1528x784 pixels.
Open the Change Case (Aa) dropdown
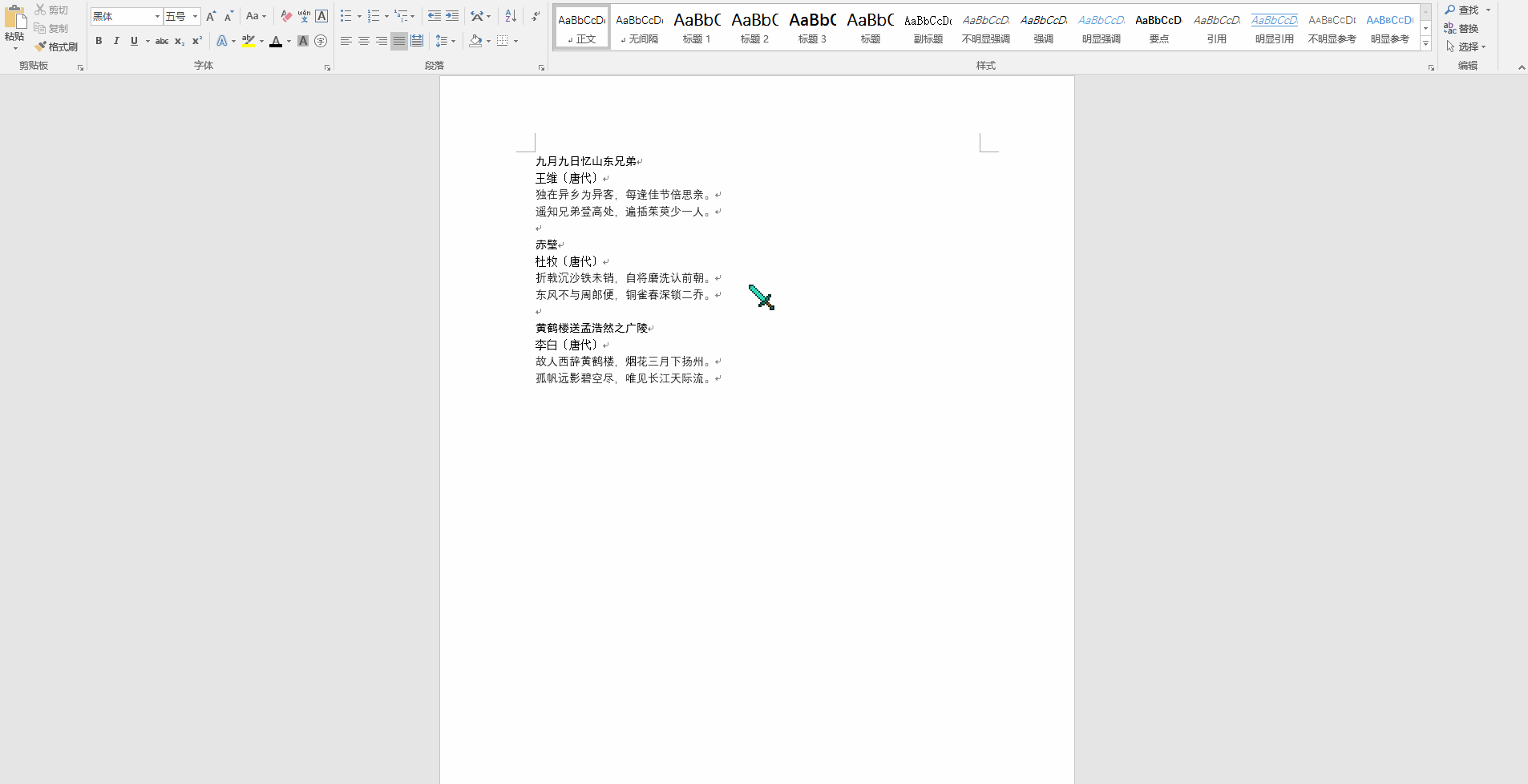point(256,16)
